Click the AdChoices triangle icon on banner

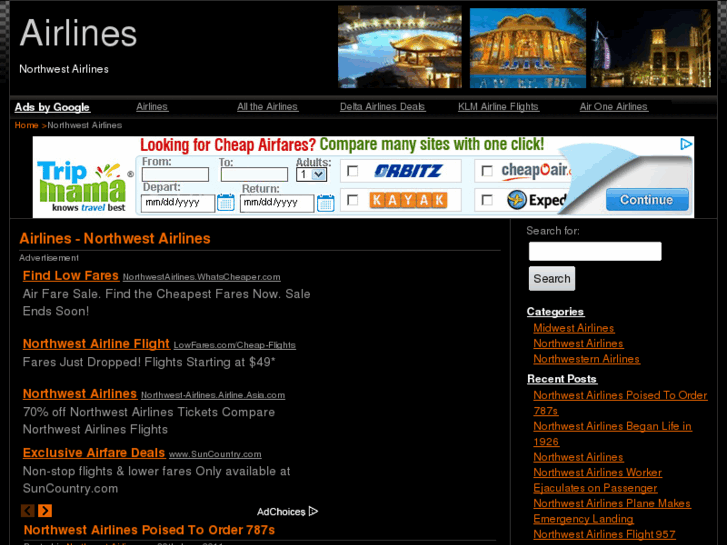(x=686, y=144)
